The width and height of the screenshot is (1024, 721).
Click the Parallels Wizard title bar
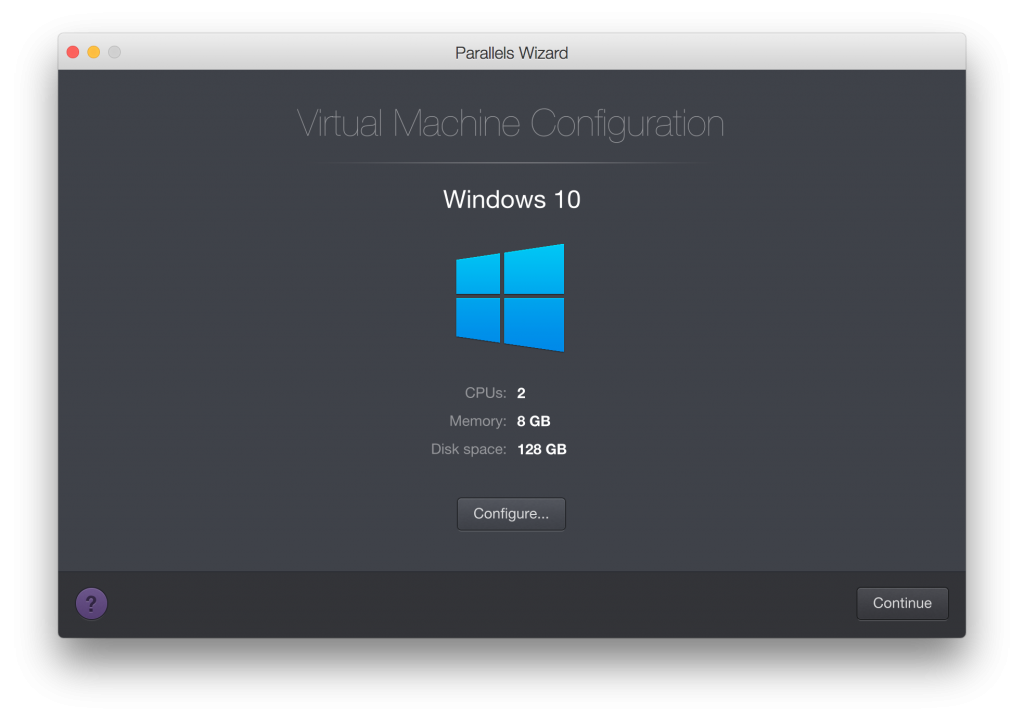coord(511,52)
